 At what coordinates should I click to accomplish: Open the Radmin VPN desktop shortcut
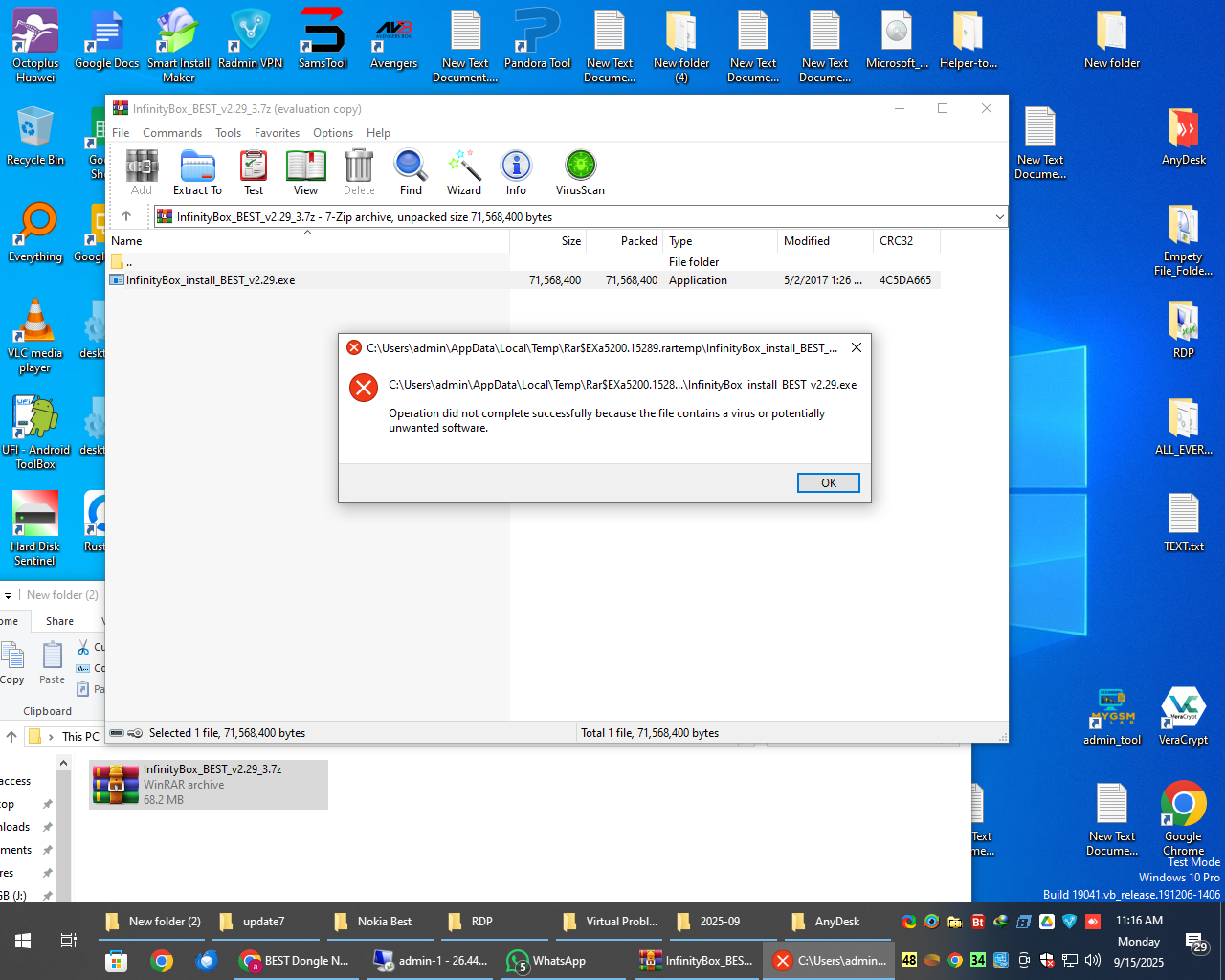251,39
